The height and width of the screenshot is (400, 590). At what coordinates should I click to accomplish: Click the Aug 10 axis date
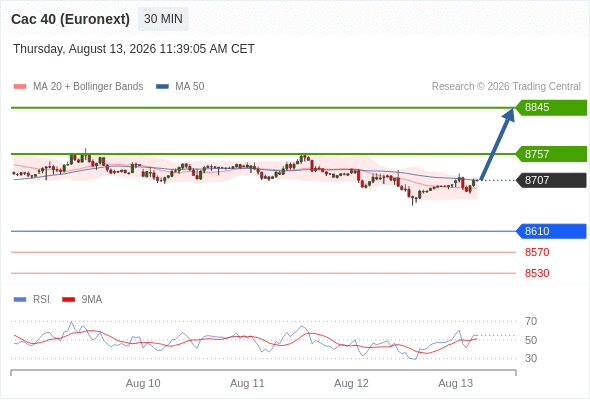coord(143,383)
